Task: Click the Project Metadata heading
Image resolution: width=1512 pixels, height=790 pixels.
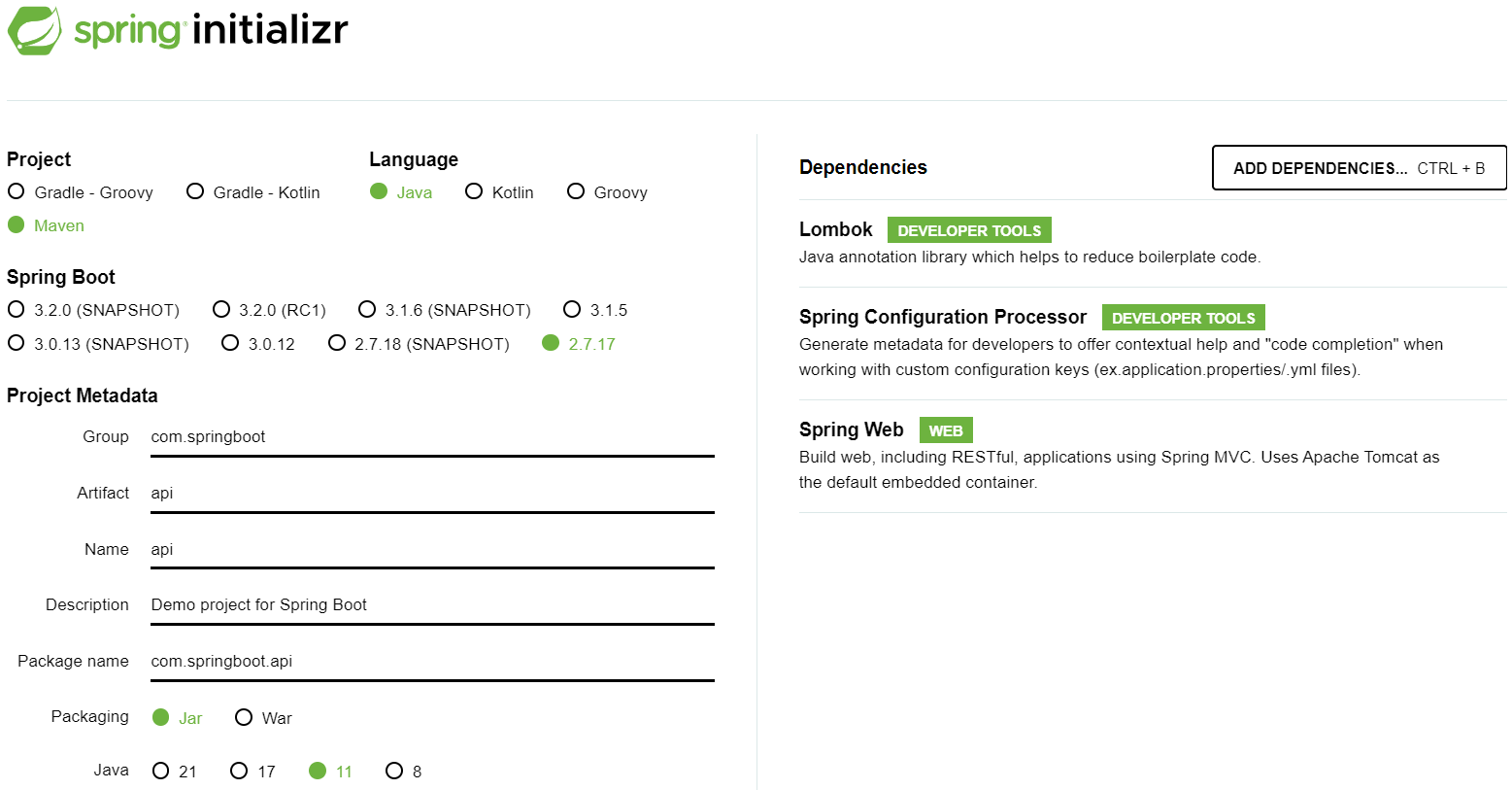Action: pyautogui.click(x=83, y=395)
